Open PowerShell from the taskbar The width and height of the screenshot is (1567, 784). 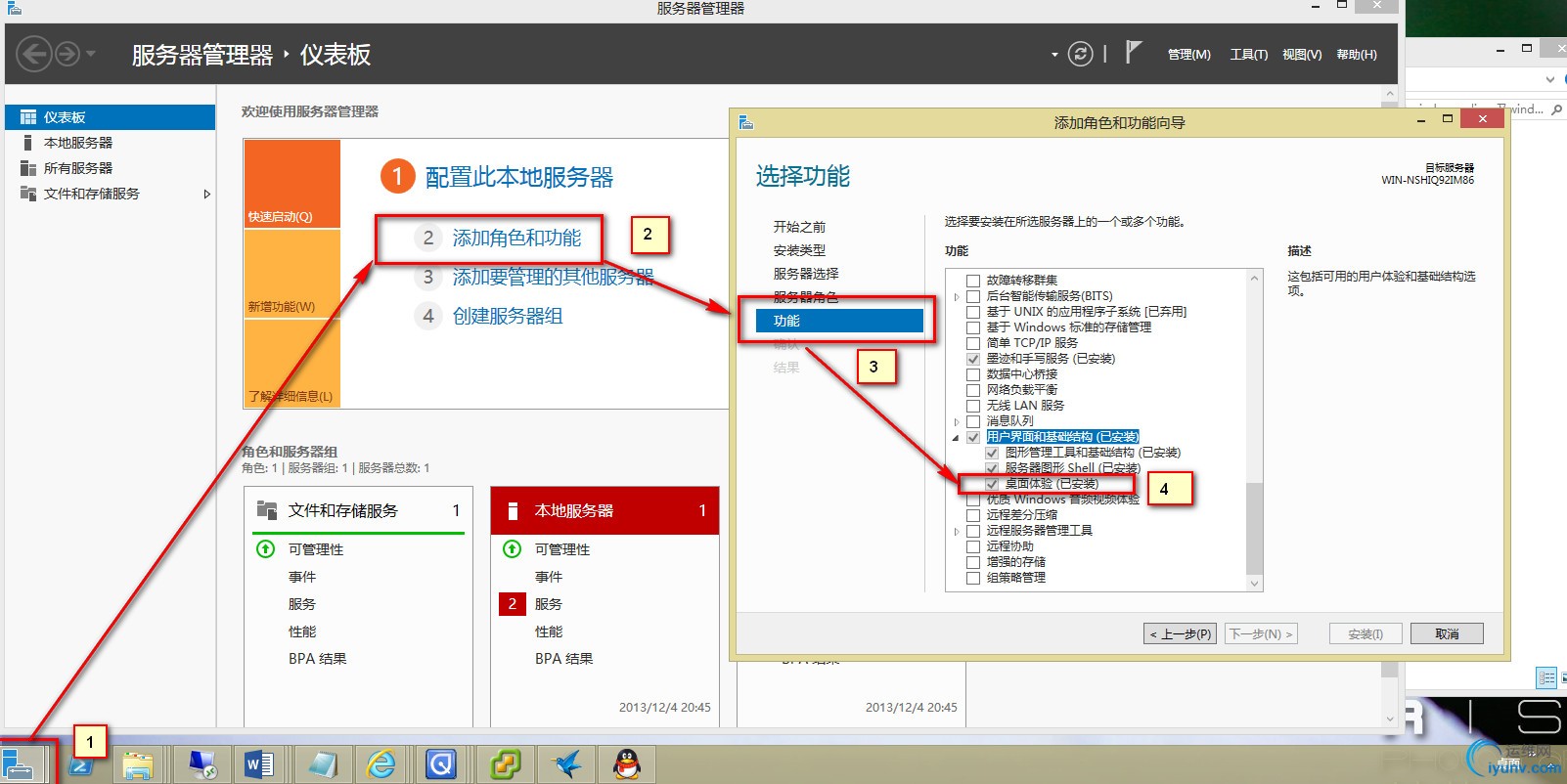pyautogui.click(x=82, y=763)
